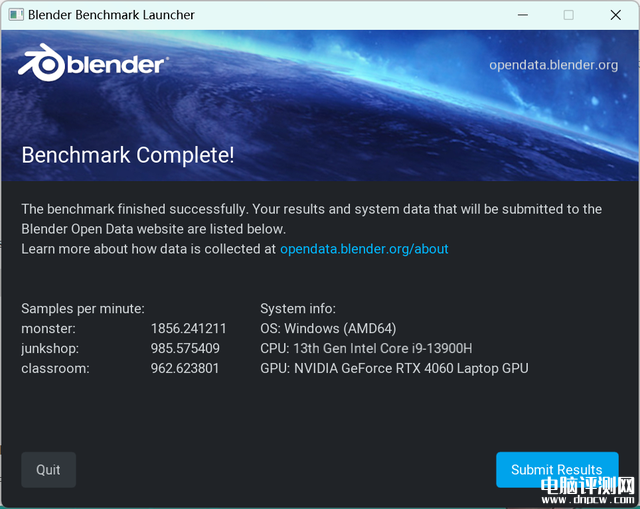Click the 'classroom:' label
640x509 pixels.
tap(55, 368)
